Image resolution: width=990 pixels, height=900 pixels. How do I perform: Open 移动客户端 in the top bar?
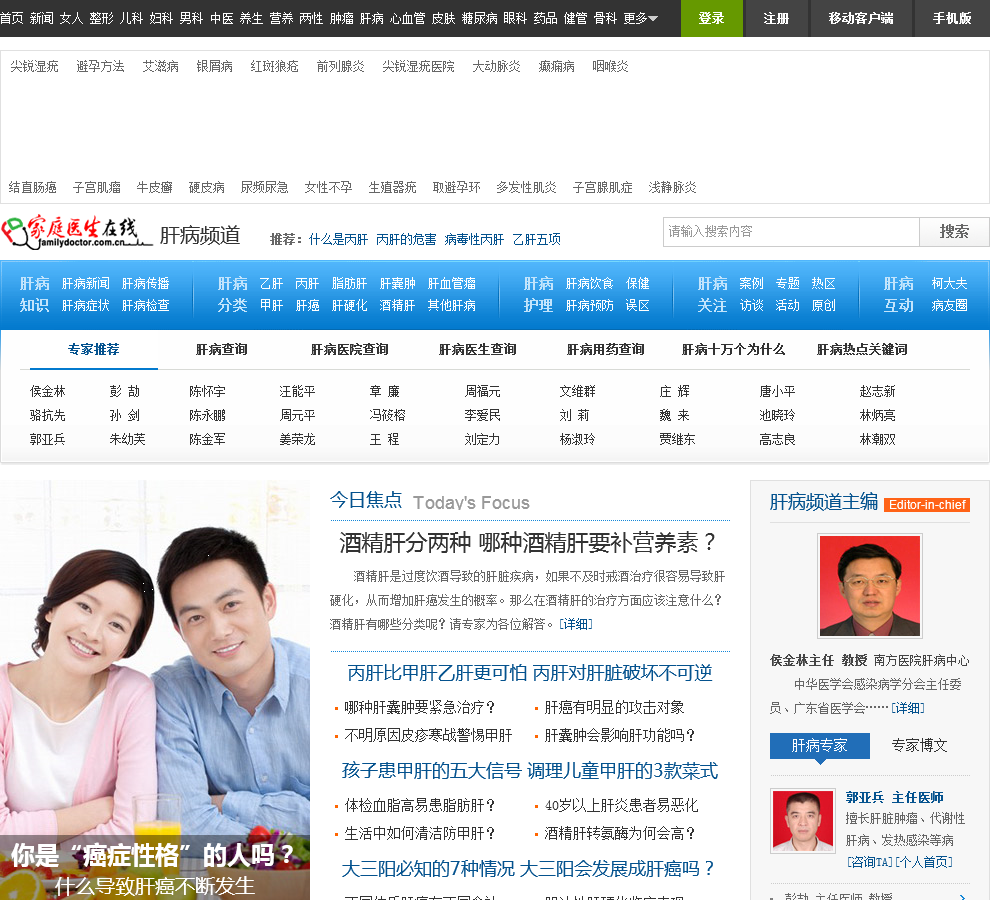click(x=861, y=18)
